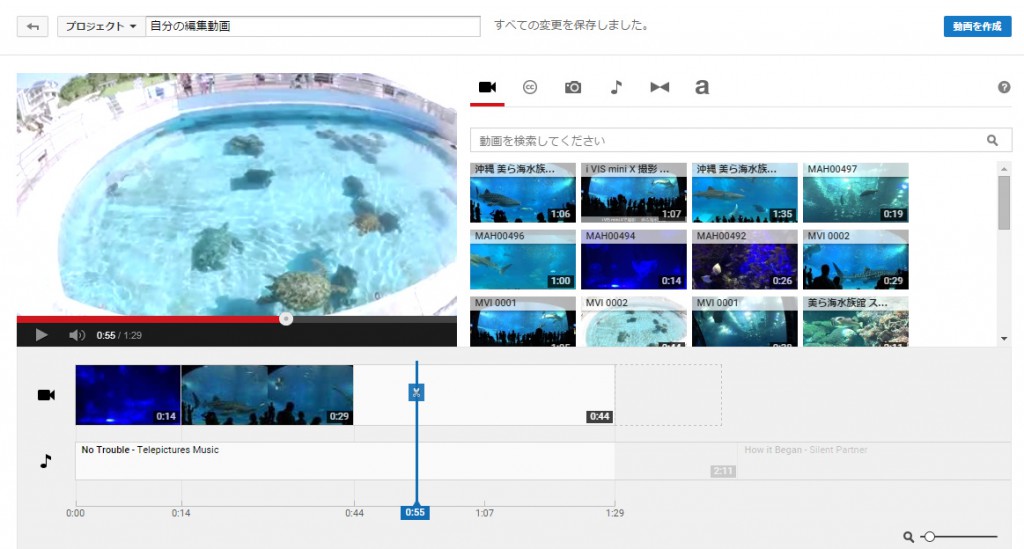The height and width of the screenshot is (549, 1024).
Task: Click the 動画を作成 button
Action: [976, 27]
